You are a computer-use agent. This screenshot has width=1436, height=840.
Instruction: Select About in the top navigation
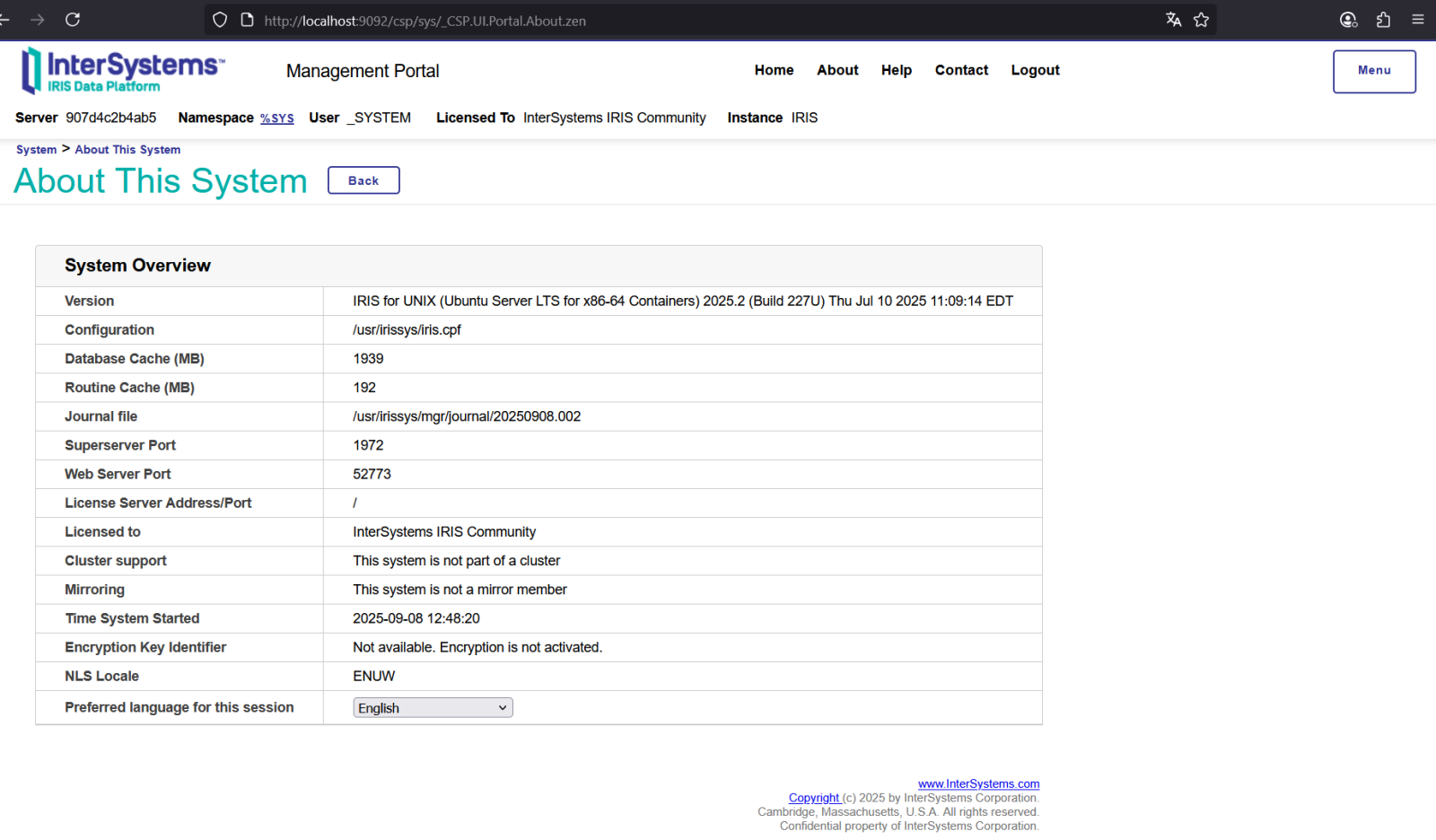837,70
